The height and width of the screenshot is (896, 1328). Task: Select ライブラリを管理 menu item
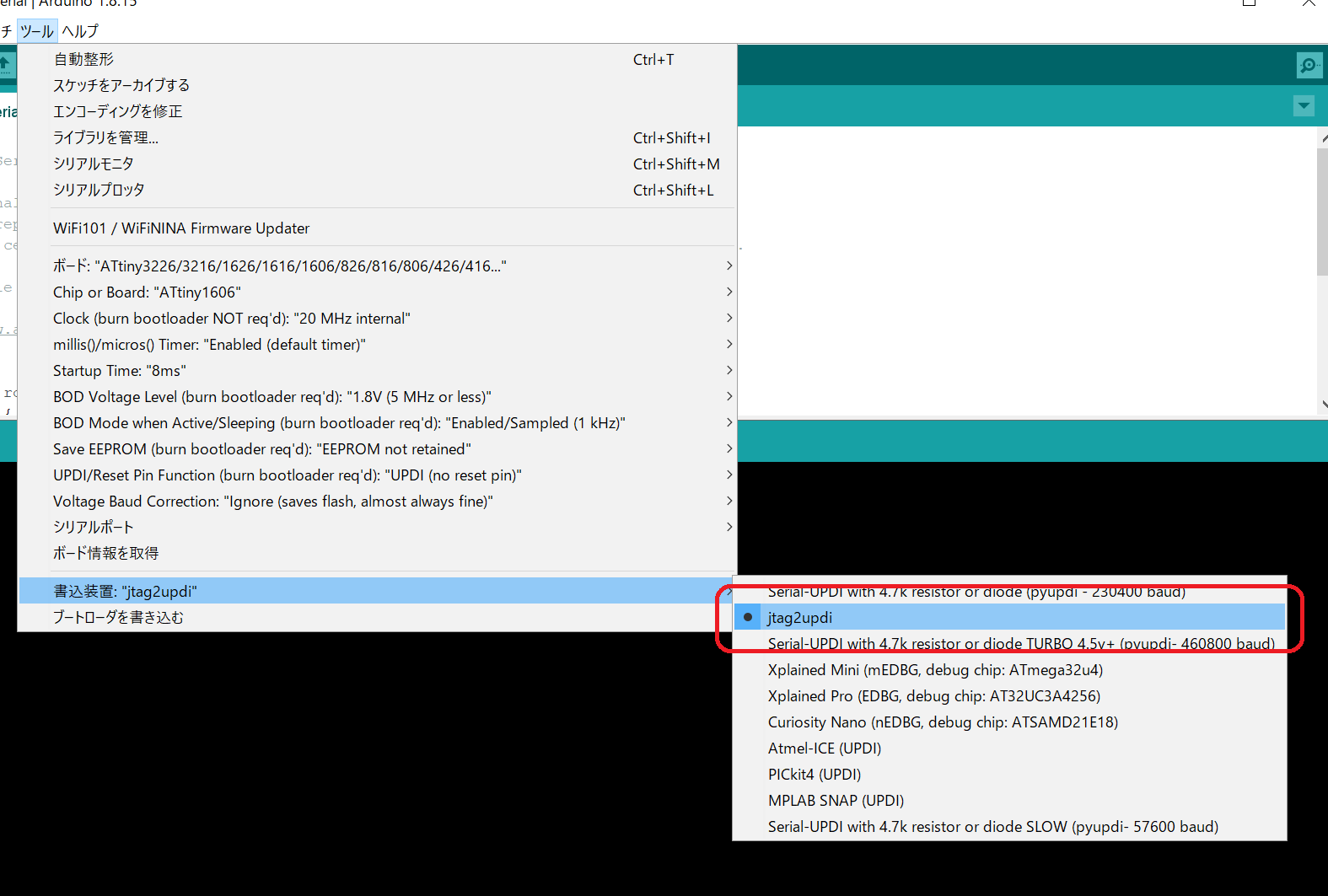pyautogui.click(x=105, y=138)
